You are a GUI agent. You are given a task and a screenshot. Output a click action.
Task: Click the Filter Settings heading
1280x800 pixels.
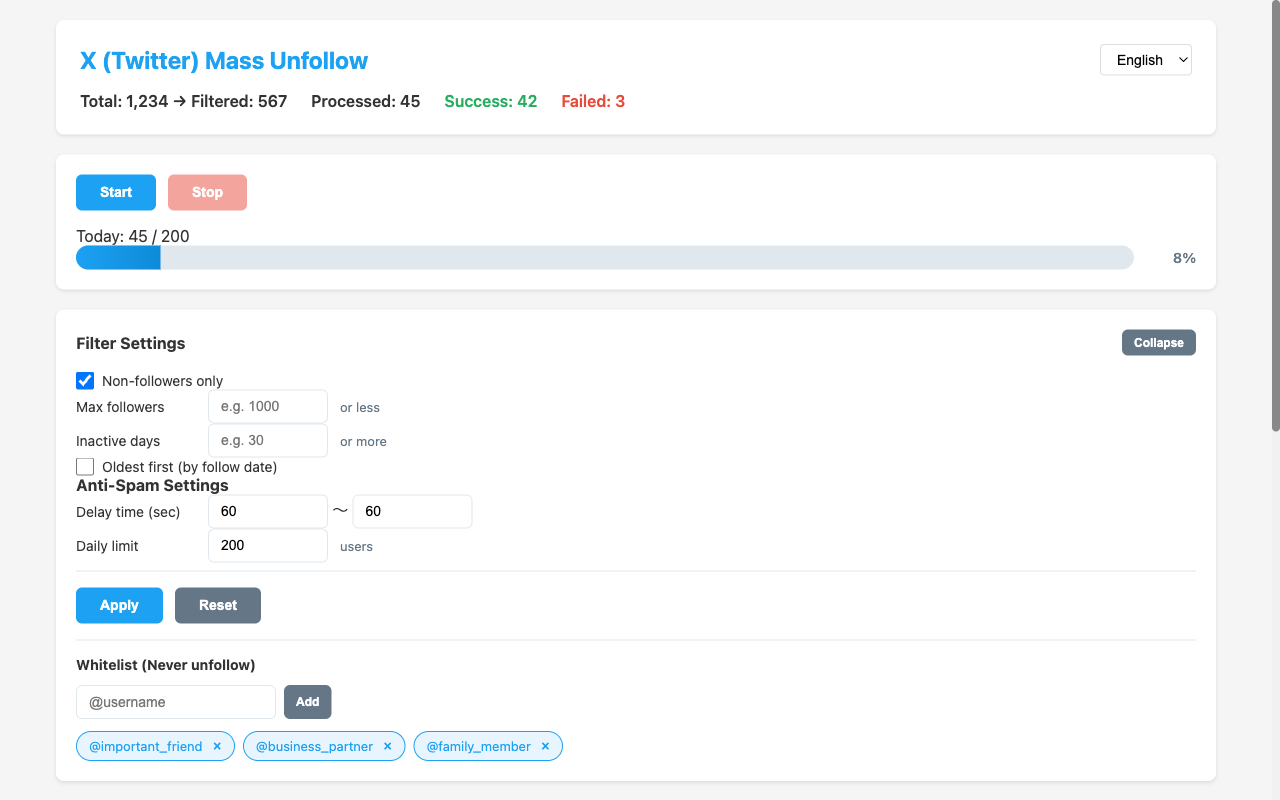[x=131, y=343]
